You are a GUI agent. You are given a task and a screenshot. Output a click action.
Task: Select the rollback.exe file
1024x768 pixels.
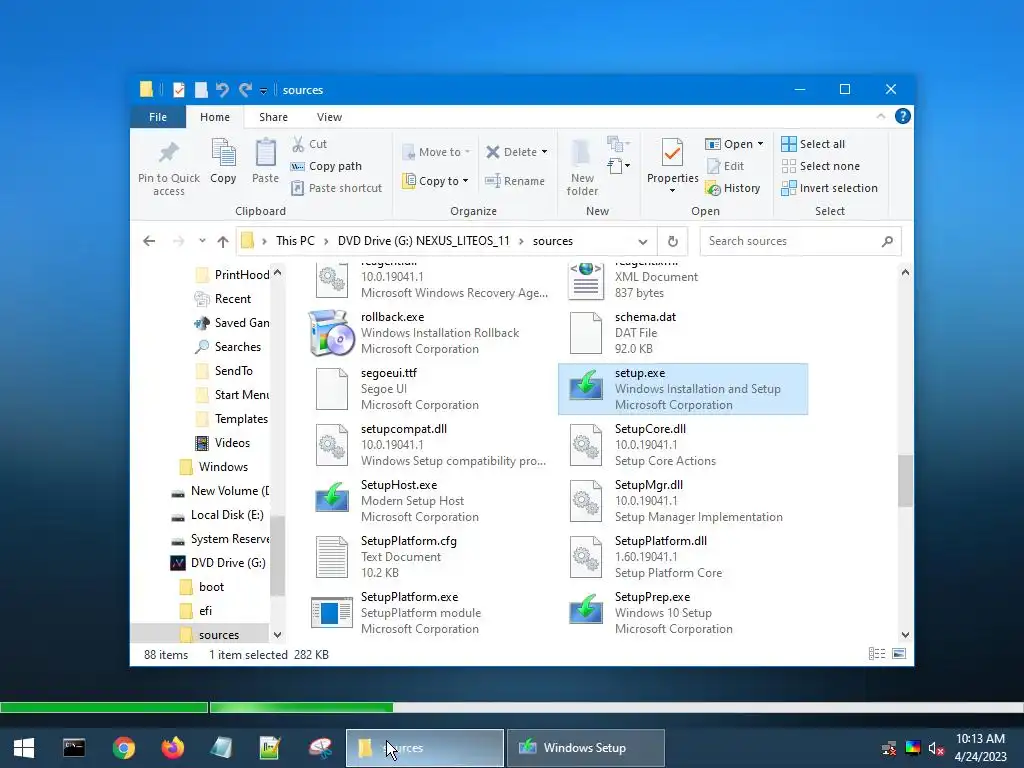(428, 333)
